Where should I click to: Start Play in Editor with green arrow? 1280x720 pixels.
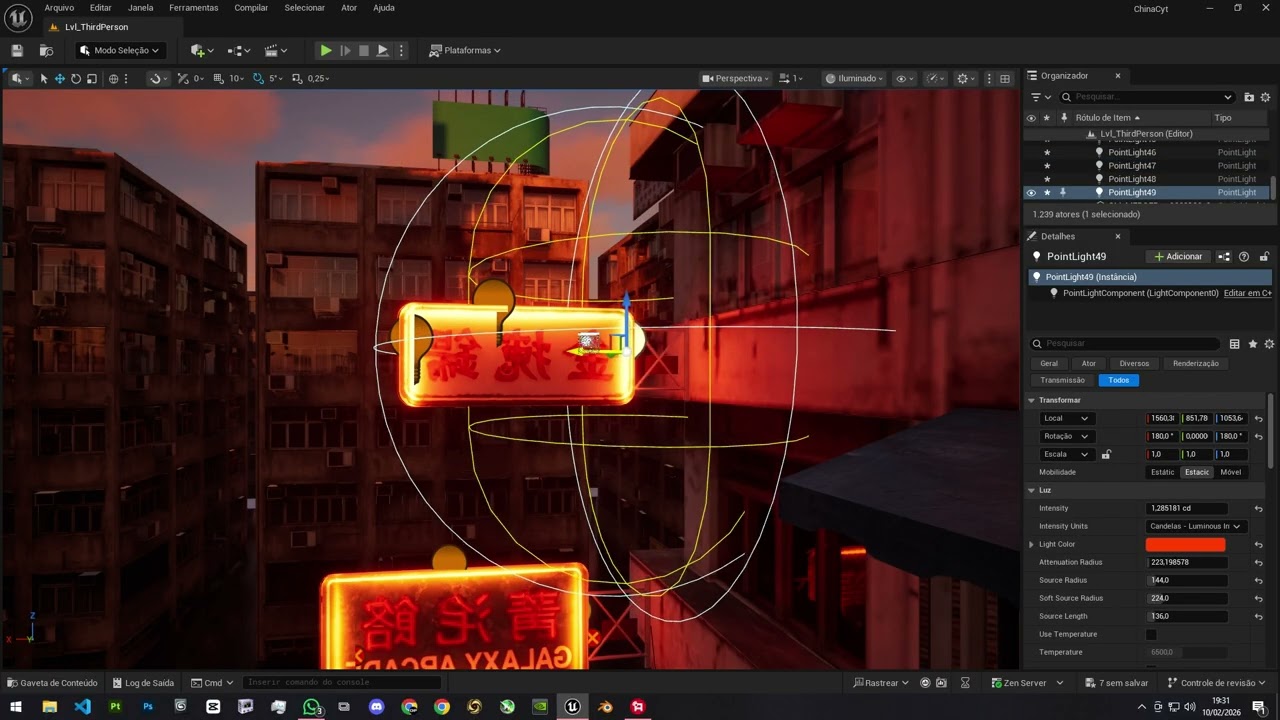(326, 50)
